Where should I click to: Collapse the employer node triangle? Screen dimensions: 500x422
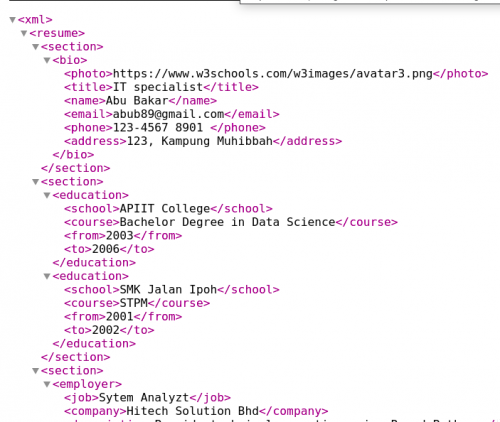pyautogui.click(x=47, y=384)
